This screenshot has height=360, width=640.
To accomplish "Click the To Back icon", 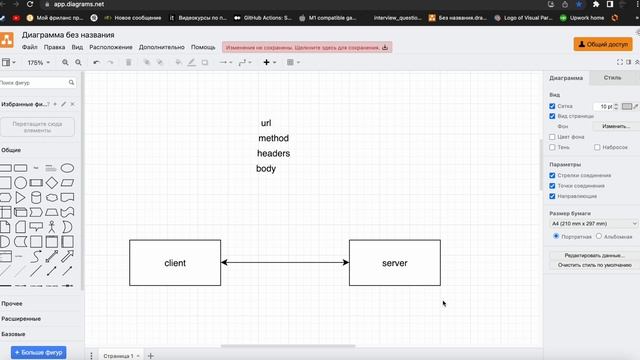I will (x=160, y=62).
